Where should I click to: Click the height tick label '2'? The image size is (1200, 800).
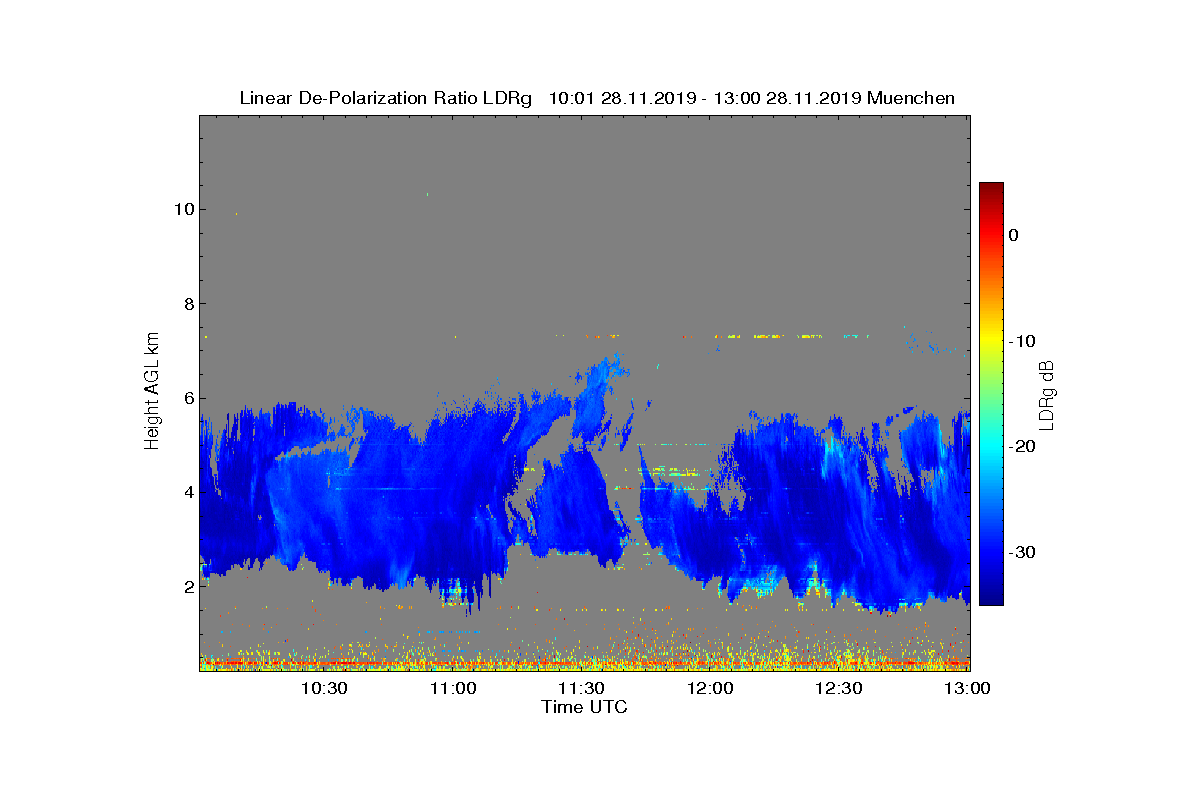click(x=187, y=587)
